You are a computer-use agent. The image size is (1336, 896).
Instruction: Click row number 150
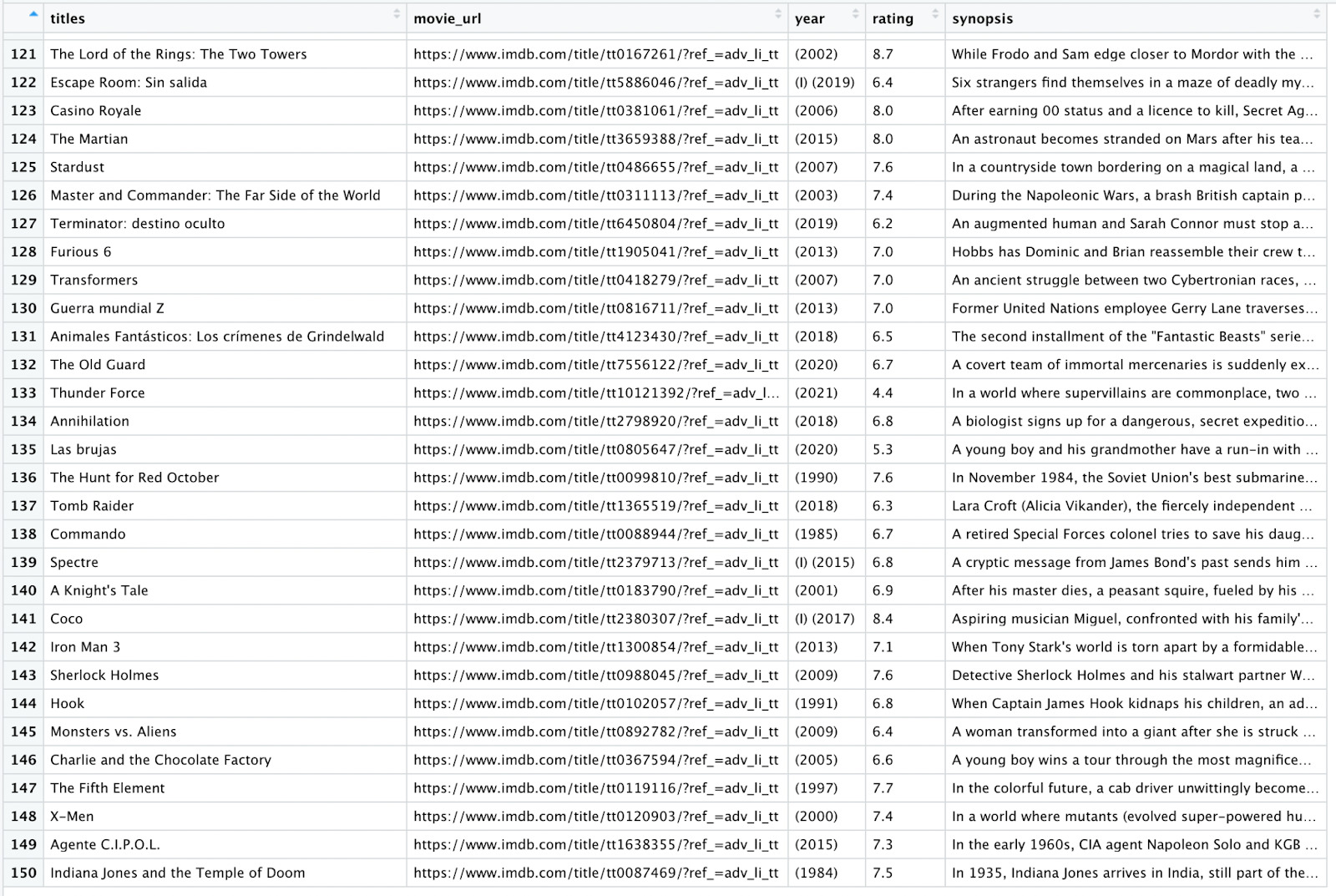tap(23, 873)
